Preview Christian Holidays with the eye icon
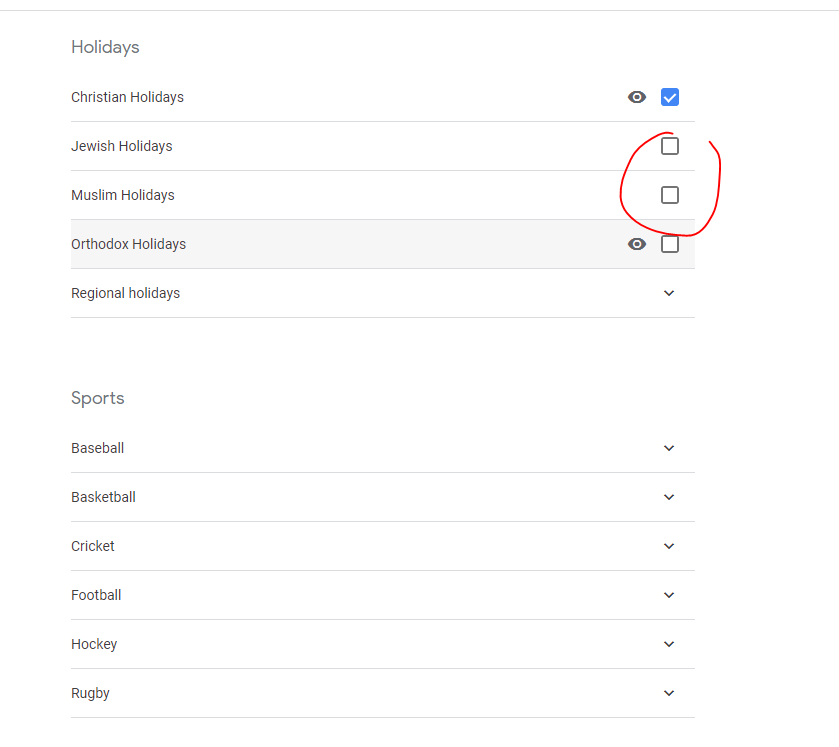The height and width of the screenshot is (747, 839). click(637, 97)
